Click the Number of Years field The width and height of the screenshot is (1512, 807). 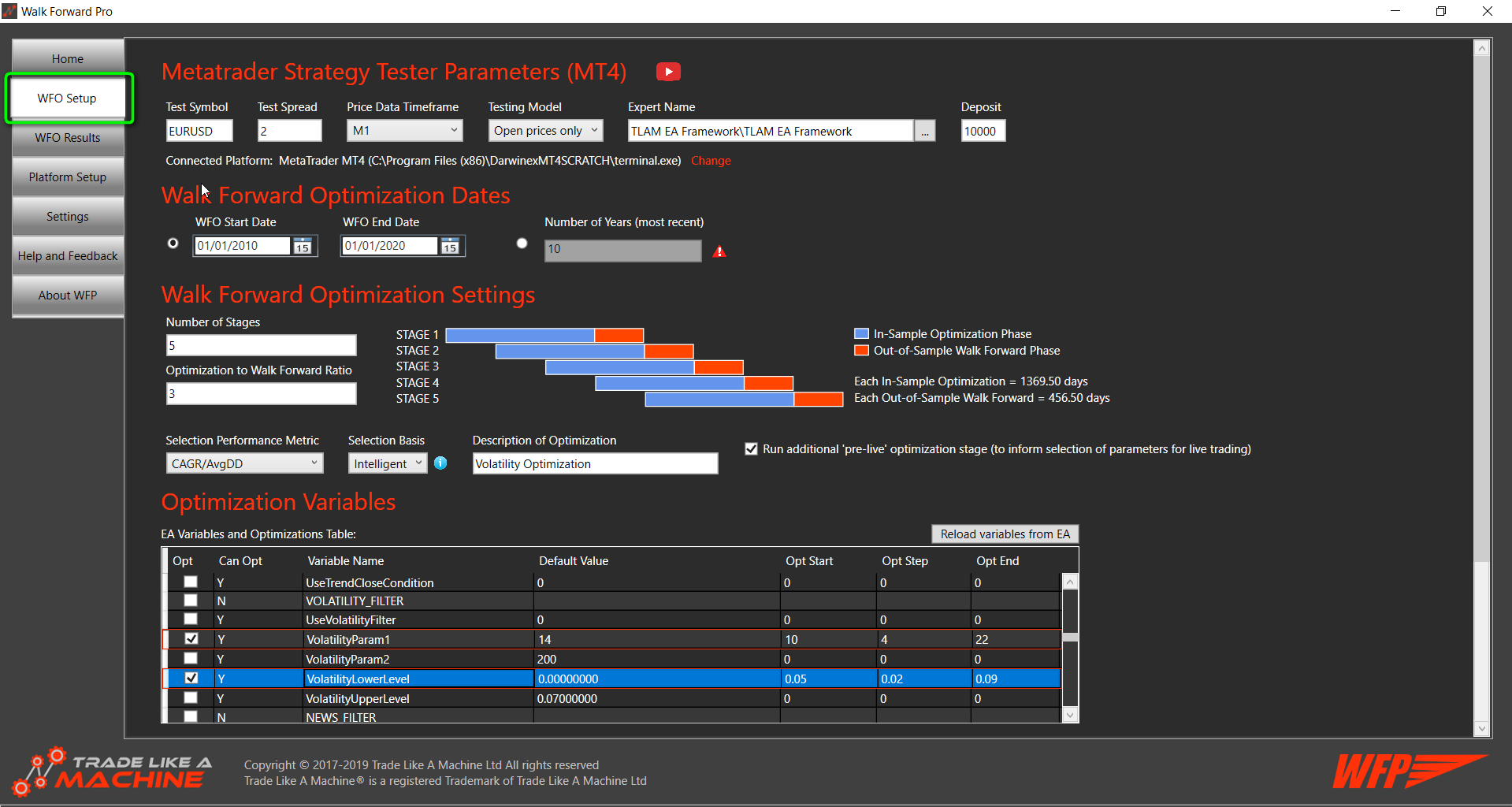click(x=622, y=250)
